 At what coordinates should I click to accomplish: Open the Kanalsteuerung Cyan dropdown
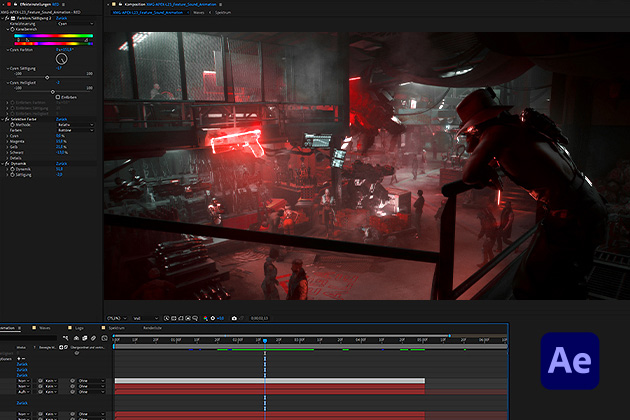pyautogui.click(x=75, y=24)
